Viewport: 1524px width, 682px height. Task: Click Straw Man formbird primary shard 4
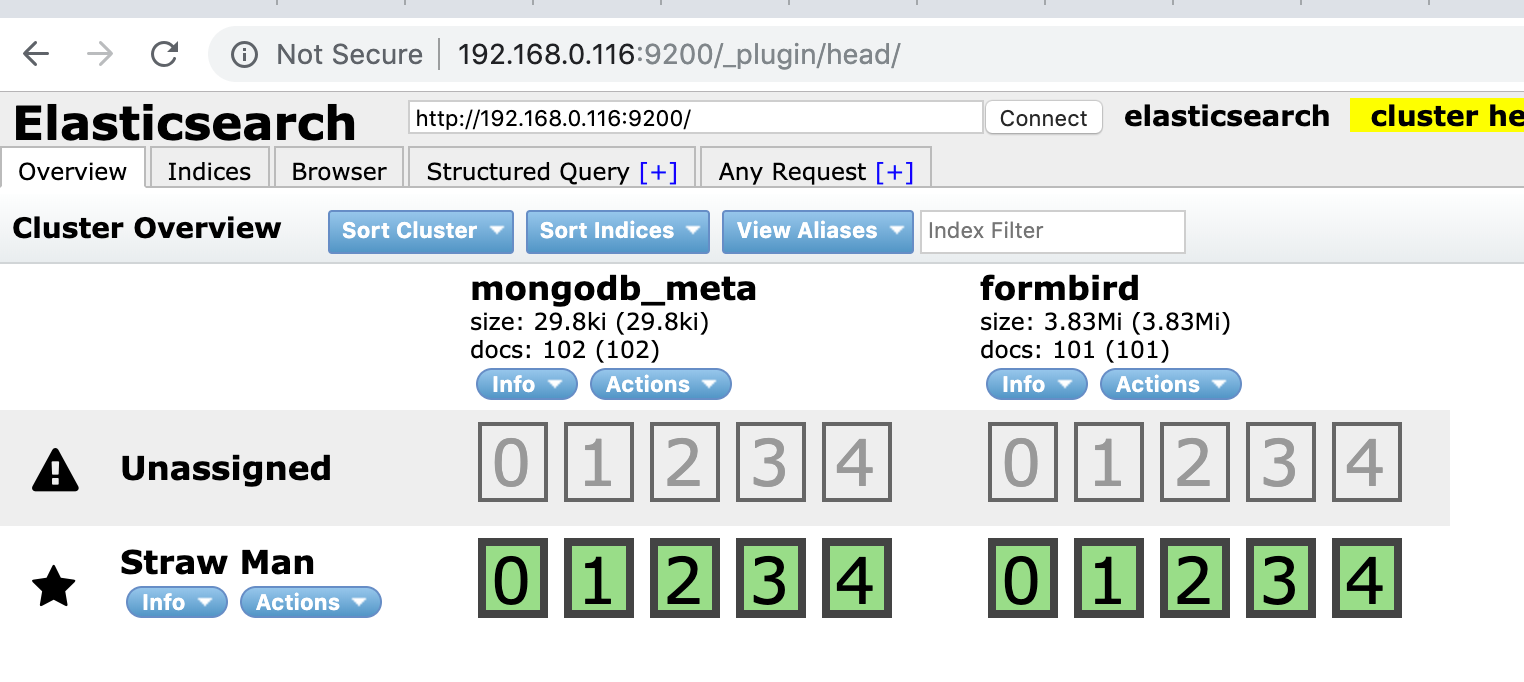tap(1366, 578)
